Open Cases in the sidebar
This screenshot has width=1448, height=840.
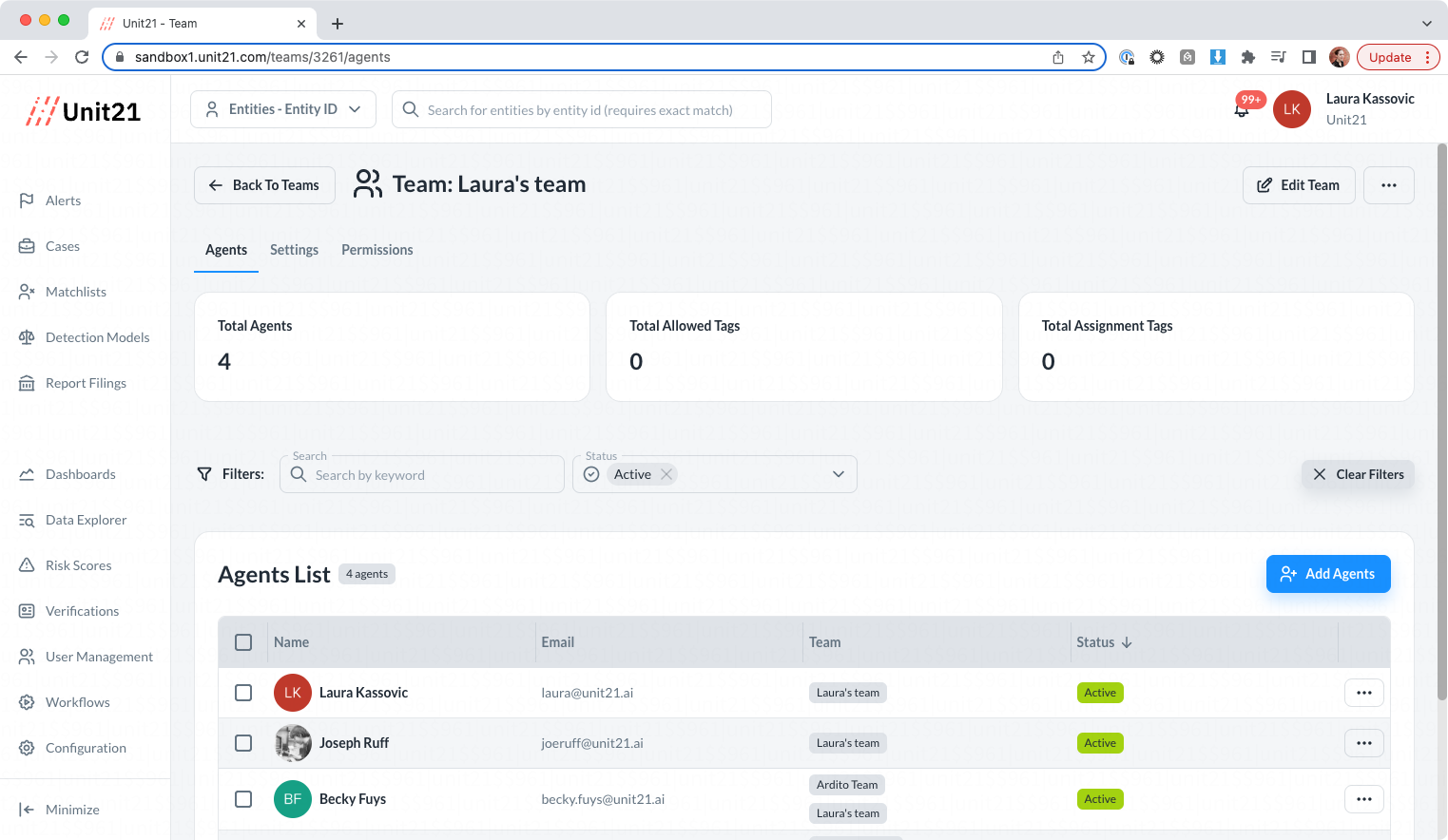coord(49,246)
